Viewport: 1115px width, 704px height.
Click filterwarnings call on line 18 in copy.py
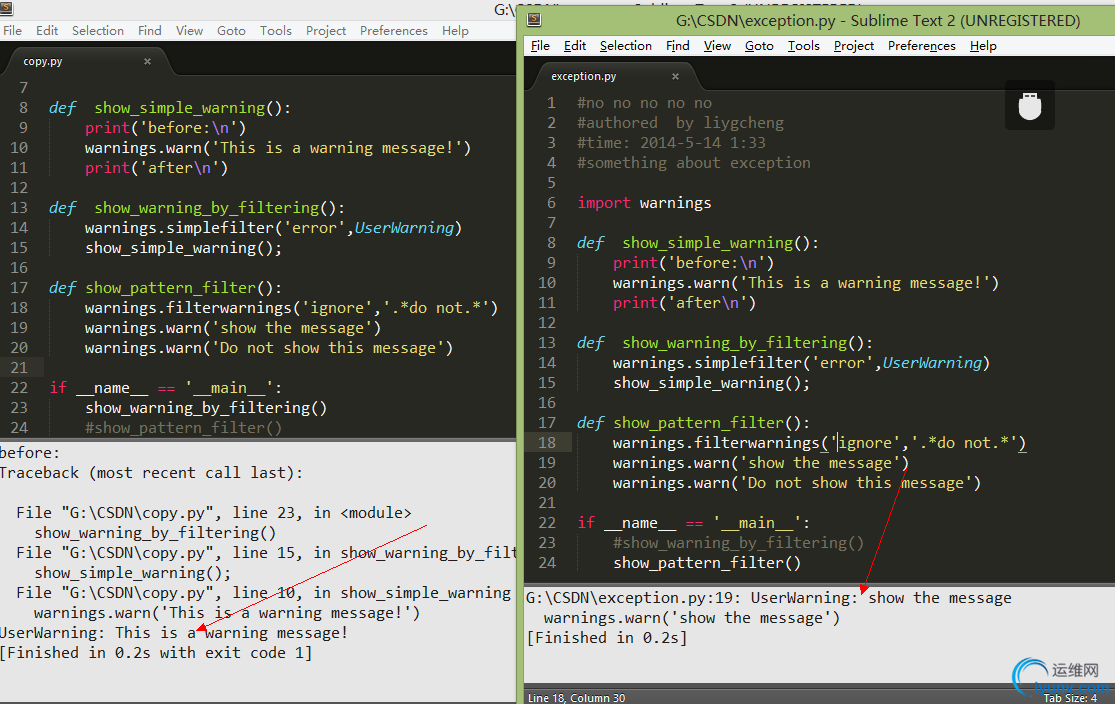(x=291, y=308)
